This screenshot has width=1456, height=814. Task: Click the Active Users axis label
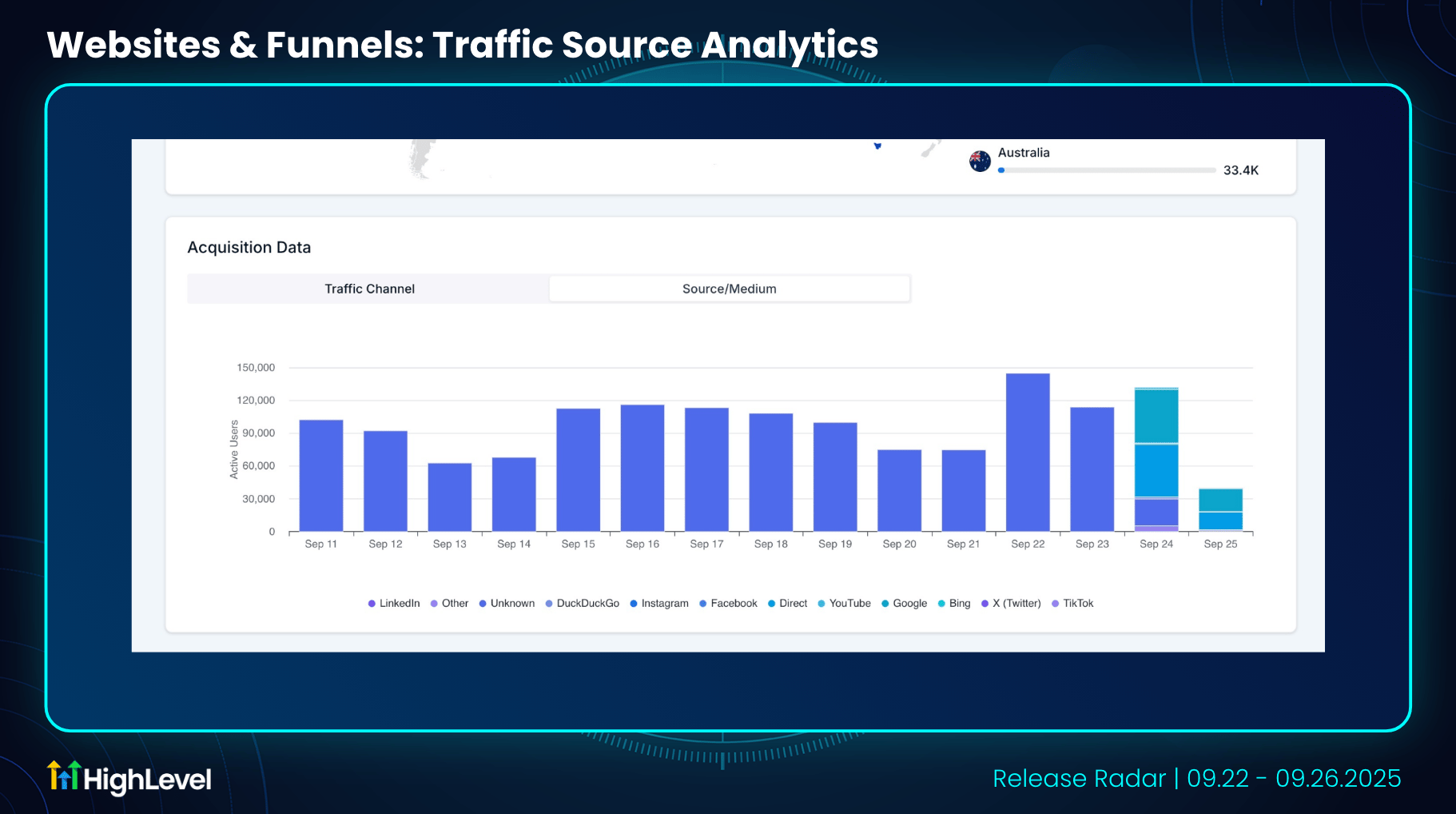234,449
